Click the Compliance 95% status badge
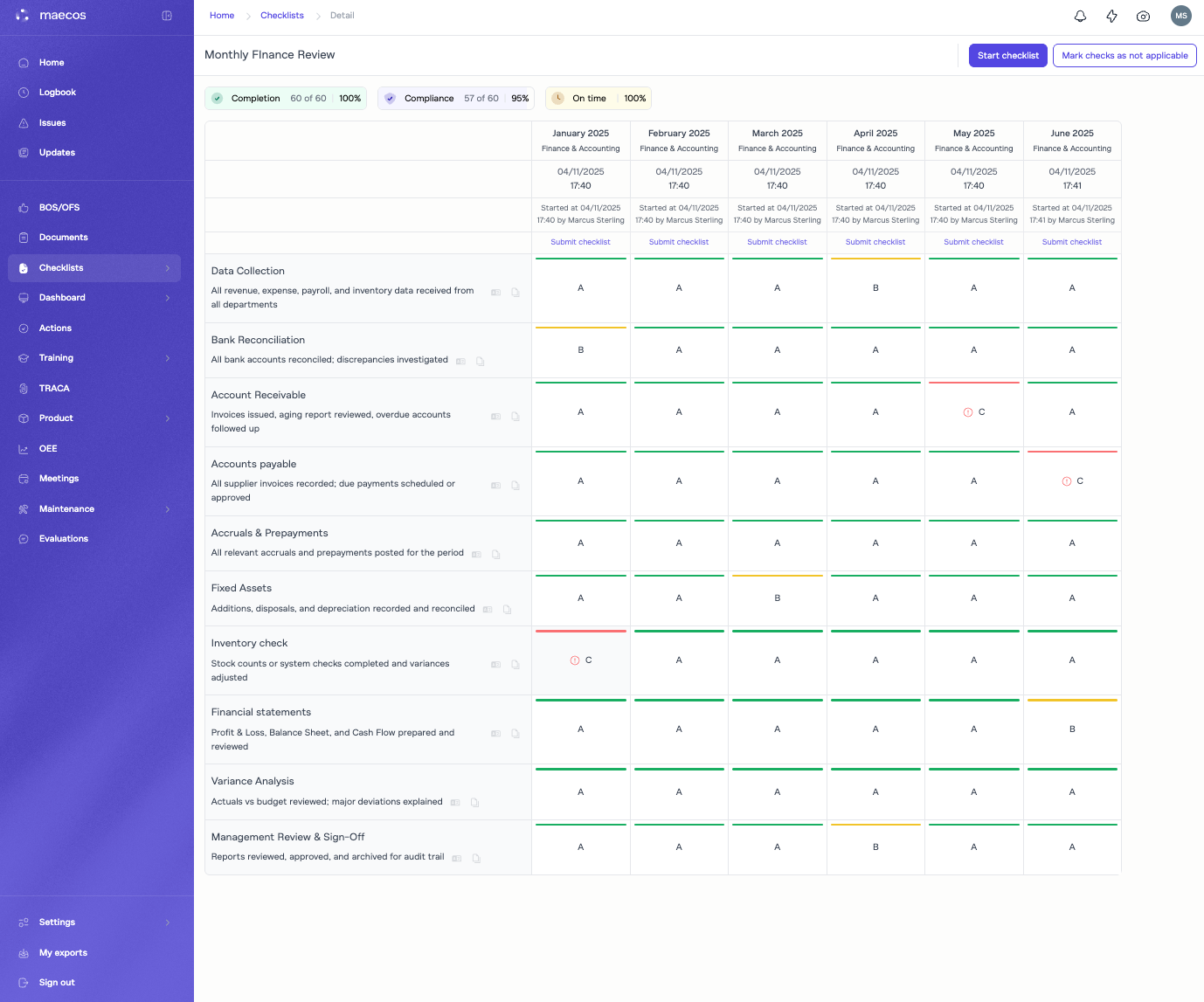Viewport: 1204px width, 1002px height. tap(456, 99)
